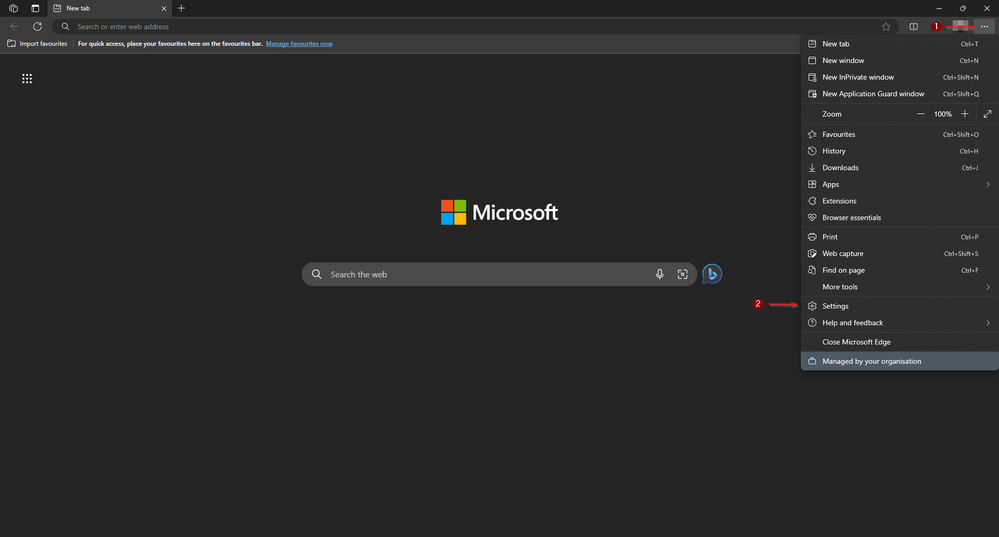Open Extensions menu item
The width and height of the screenshot is (999, 537).
[899, 201]
